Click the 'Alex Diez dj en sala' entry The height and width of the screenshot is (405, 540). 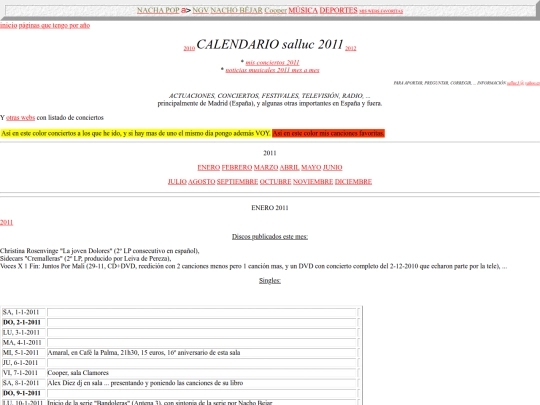click(x=145, y=383)
